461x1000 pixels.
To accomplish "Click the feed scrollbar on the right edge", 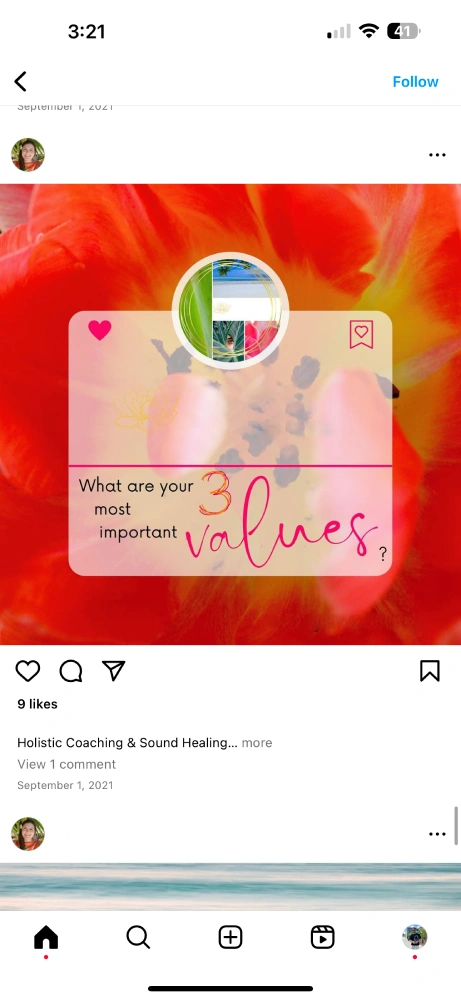I will (457, 826).
